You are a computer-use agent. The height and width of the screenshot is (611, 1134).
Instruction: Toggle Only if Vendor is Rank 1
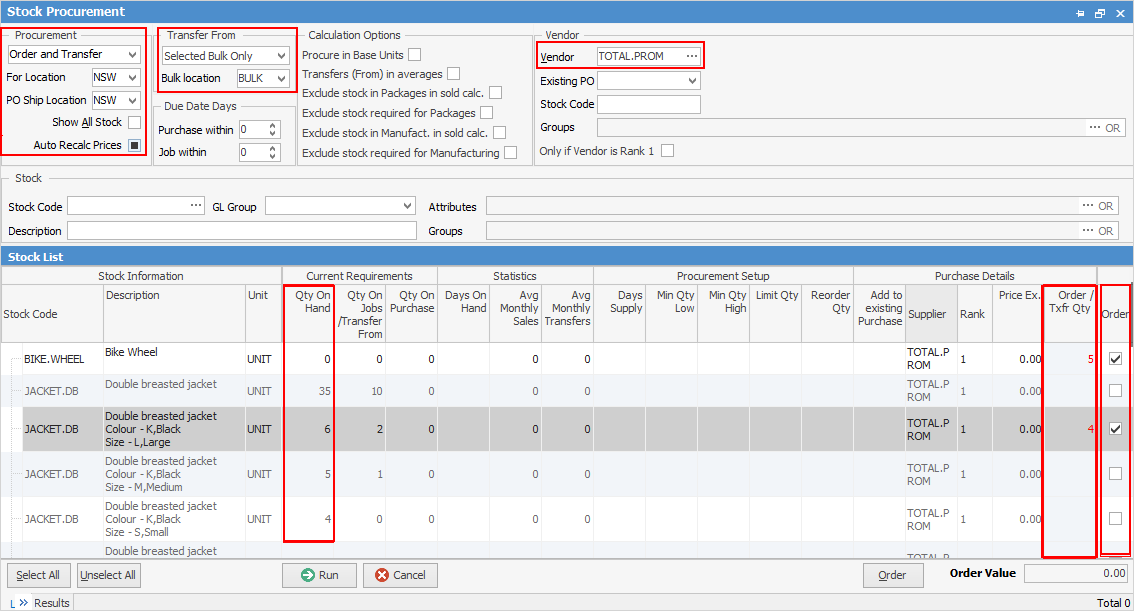click(667, 151)
